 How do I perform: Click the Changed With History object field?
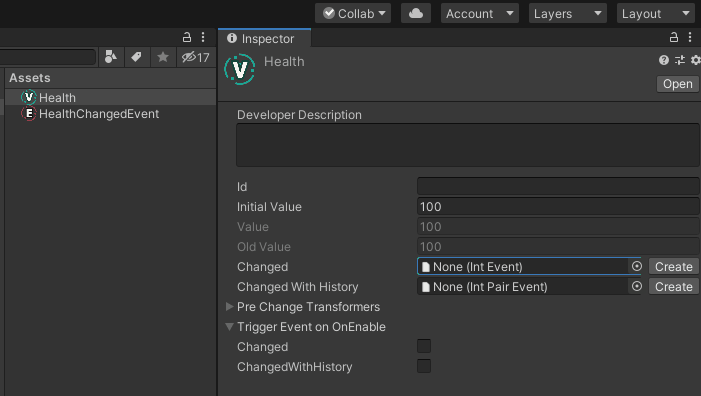pos(522,286)
